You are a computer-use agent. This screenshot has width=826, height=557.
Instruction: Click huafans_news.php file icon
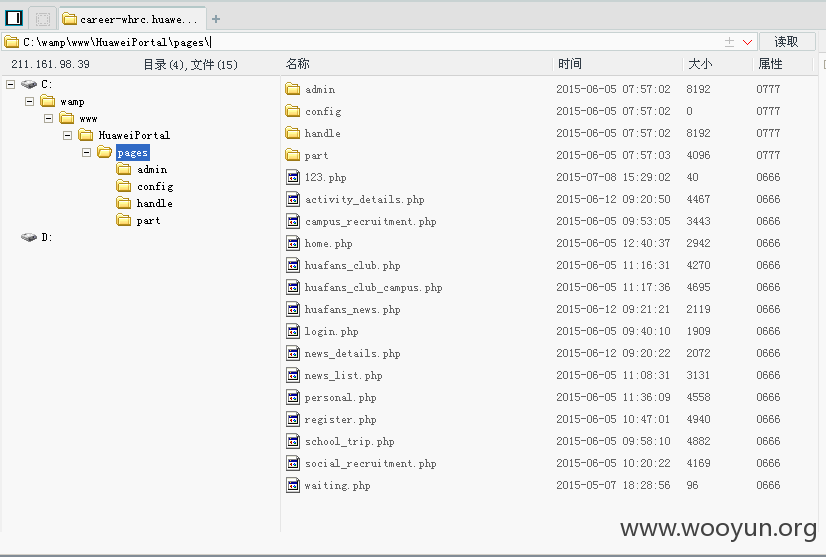(x=293, y=309)
